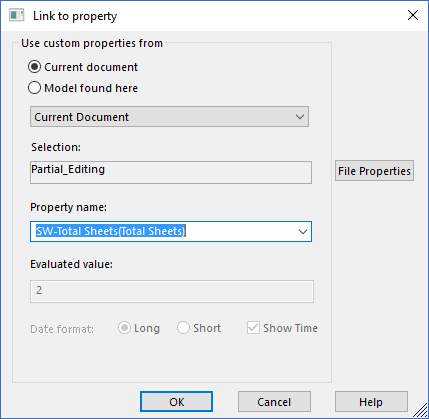Viewport: 429px width, 419px height.
Task: Choose the Short date format radio
Action: (x=183, y=328)
